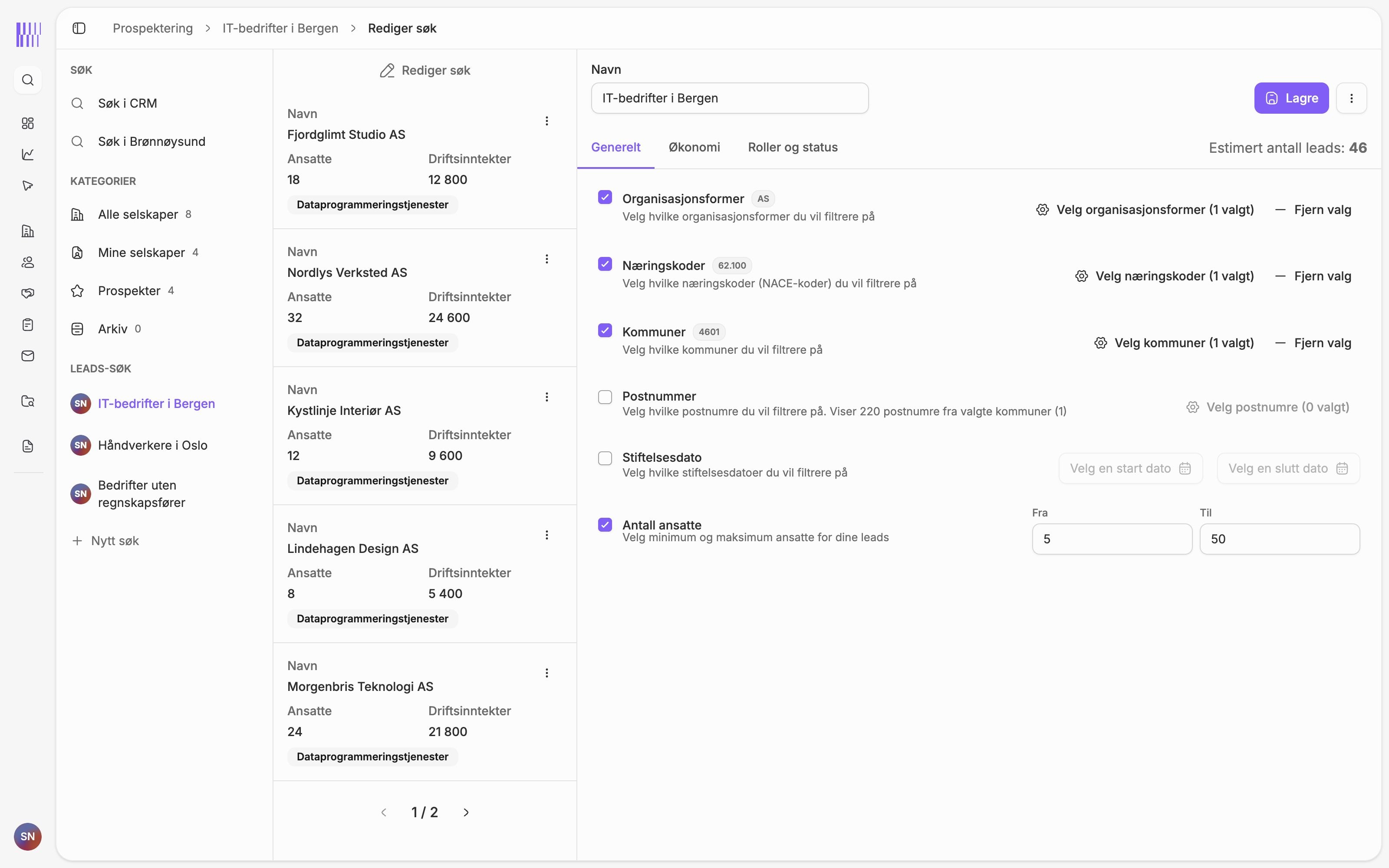Switch to Roller og status tab
This screenshot has height=868, width=1389.
(793, 147)
